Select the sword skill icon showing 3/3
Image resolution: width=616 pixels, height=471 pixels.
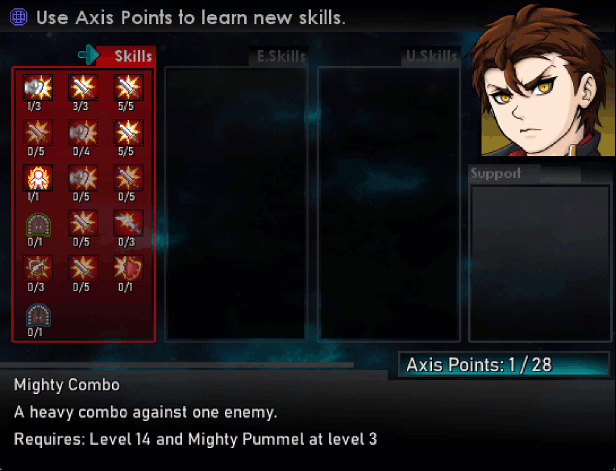[x=83, y=87]
